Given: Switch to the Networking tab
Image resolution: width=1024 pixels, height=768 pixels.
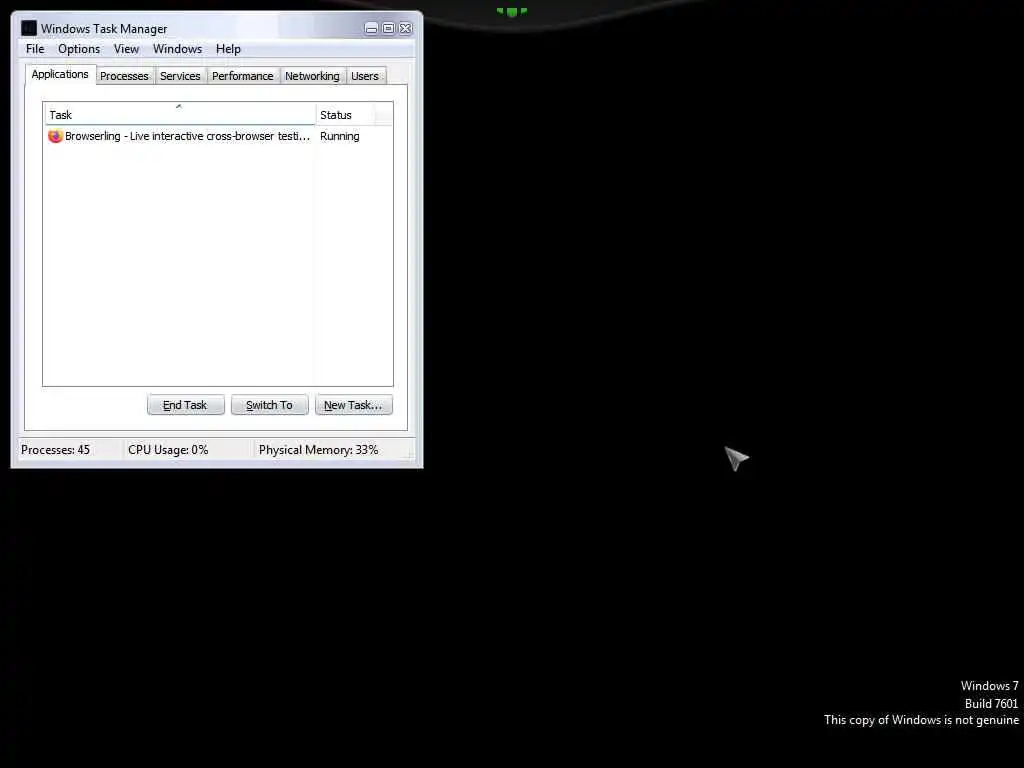Looking at the screenshot, I should click(312, 76).
